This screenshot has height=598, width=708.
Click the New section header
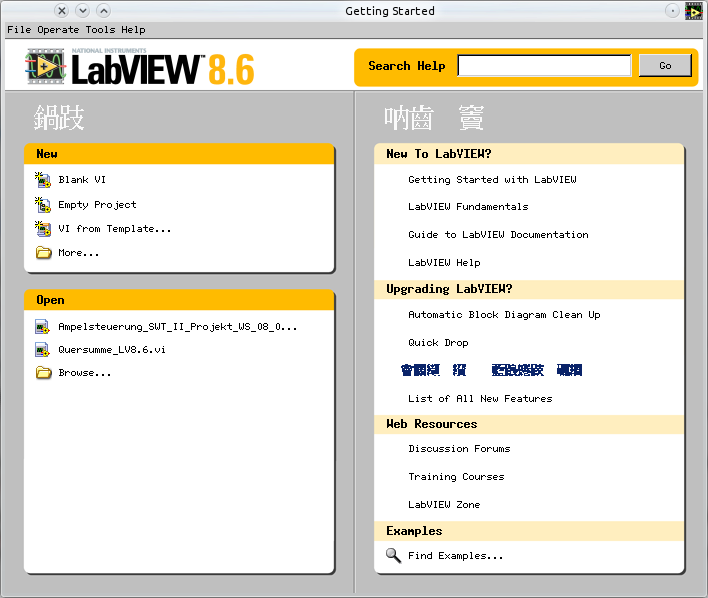(x=179, y=154)
